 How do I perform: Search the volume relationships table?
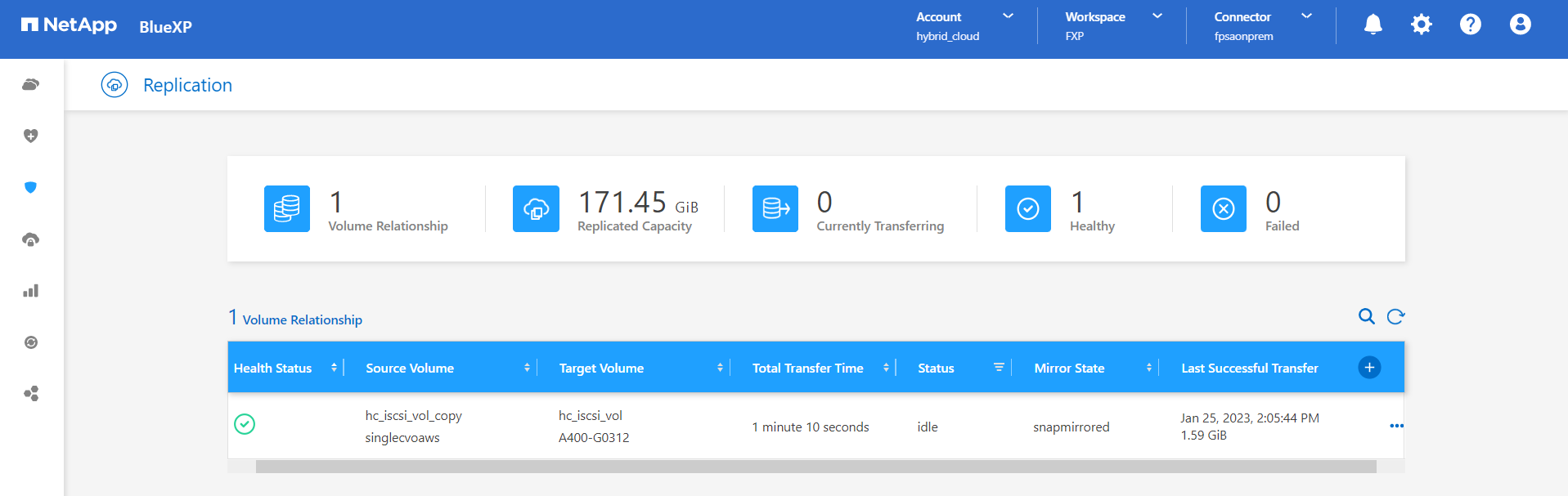tap(1367, 316)
